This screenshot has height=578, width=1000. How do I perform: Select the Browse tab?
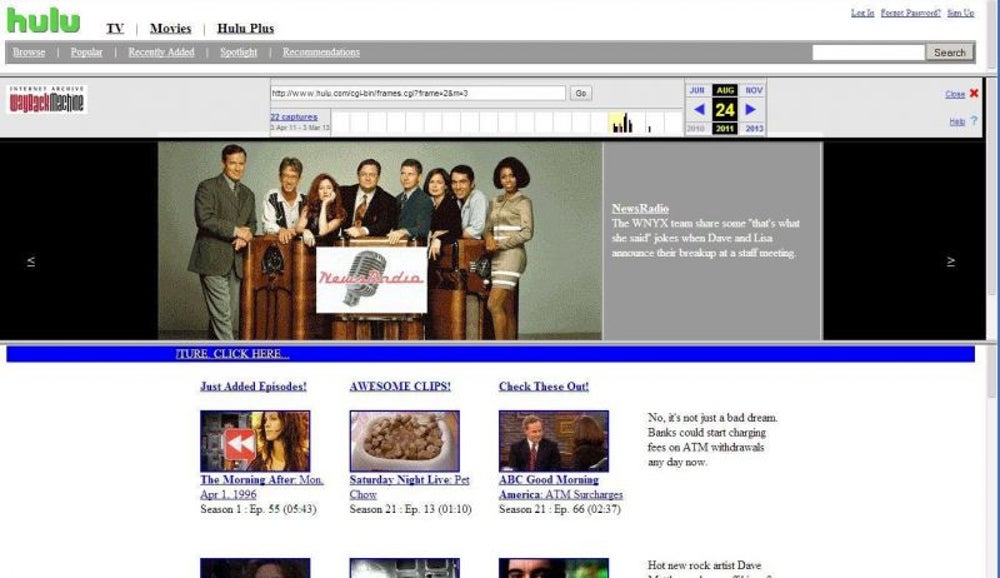tap(29, 52)
